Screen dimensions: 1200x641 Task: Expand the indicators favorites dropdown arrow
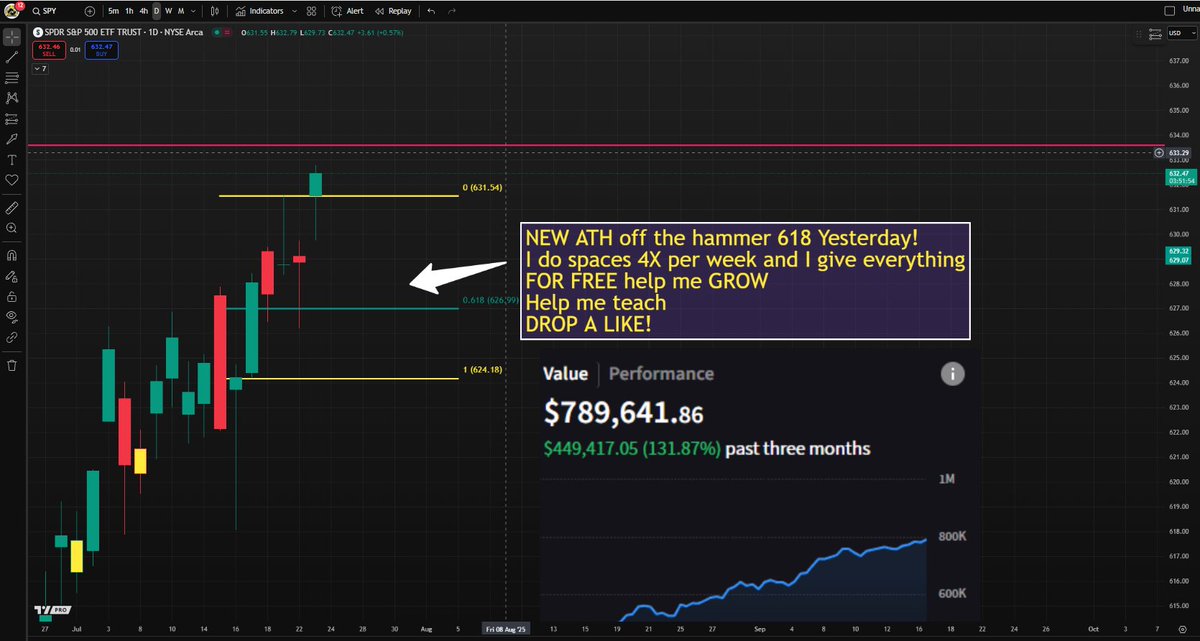pos(294,11)
